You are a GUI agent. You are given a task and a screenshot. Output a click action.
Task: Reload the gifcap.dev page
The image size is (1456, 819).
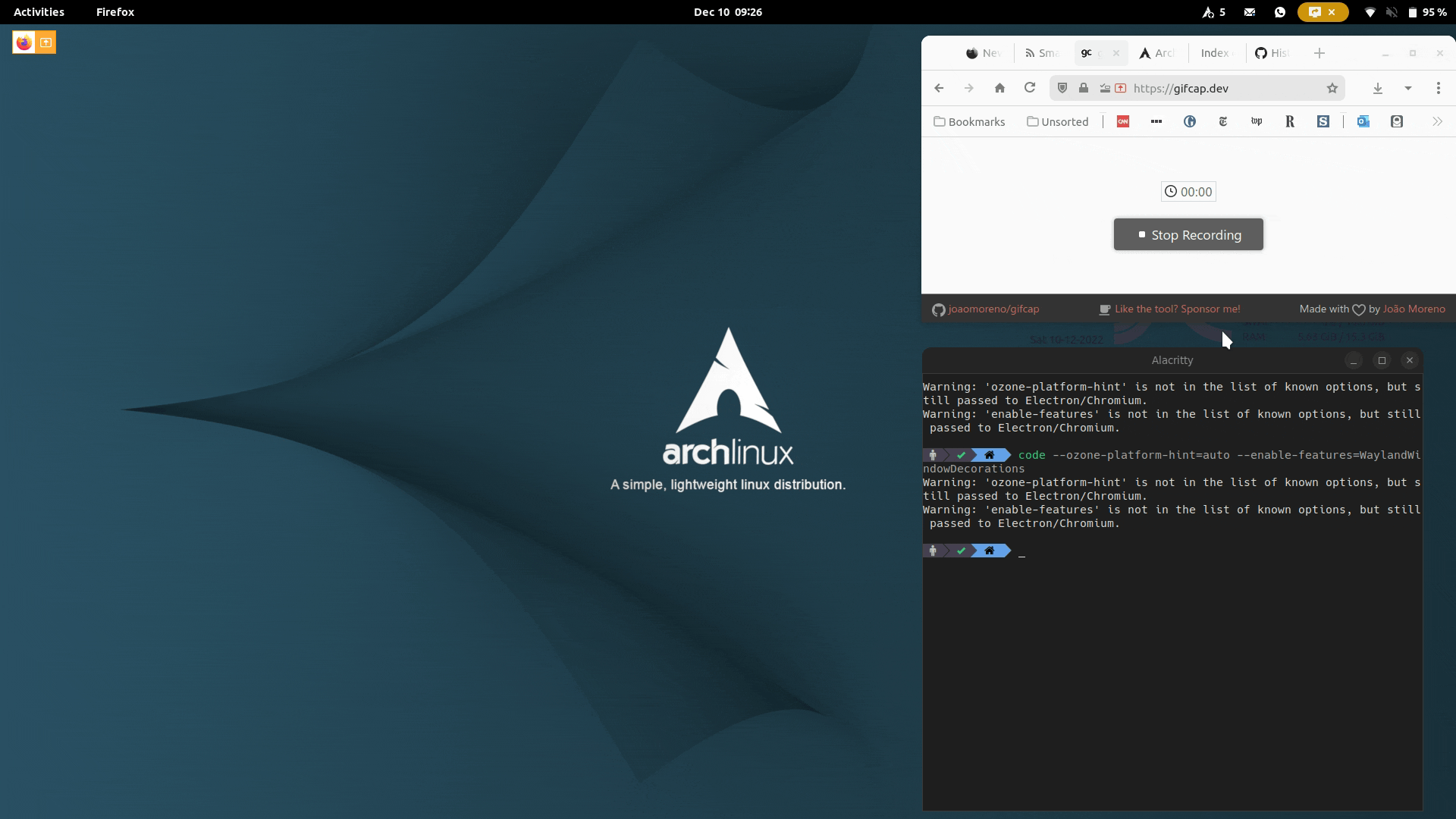click(1030, 88)
